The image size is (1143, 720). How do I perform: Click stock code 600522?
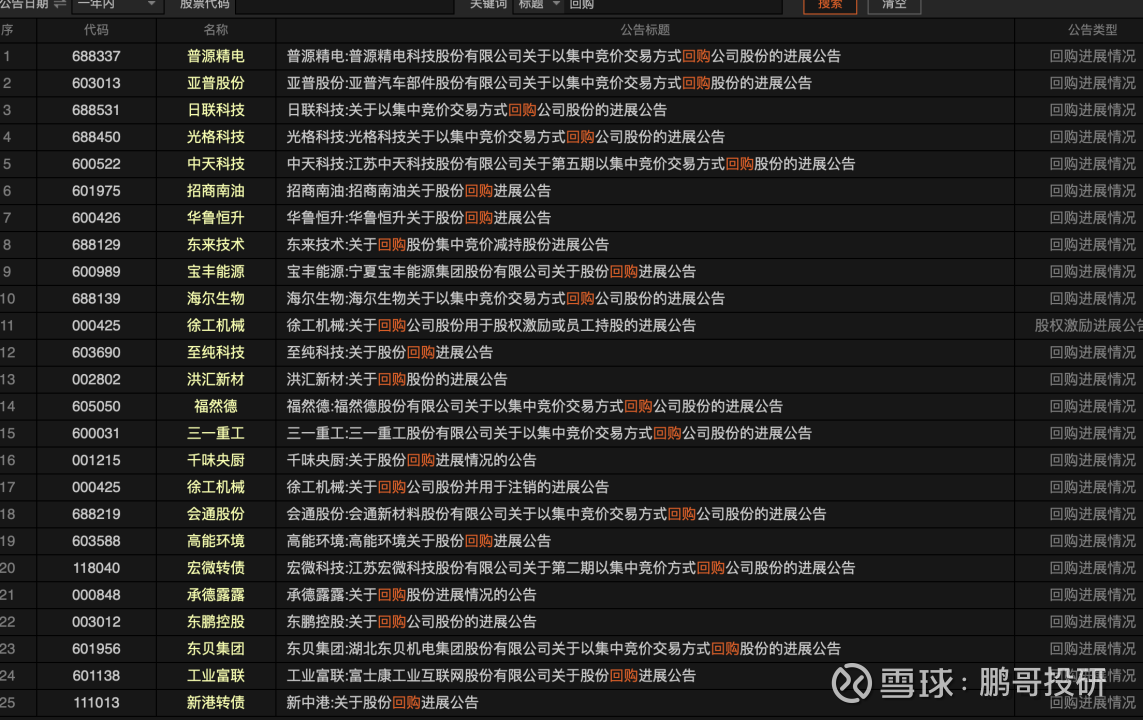click(x=96, y=164)
